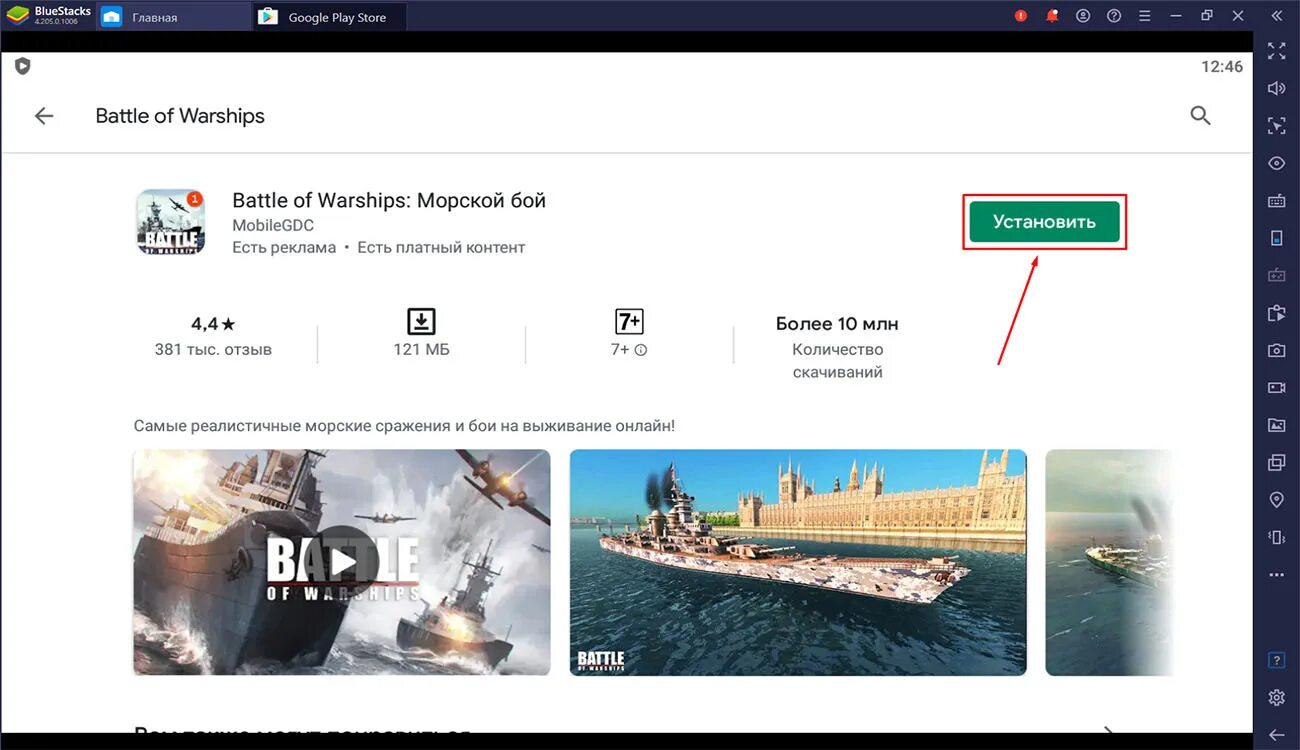This screenshot has width=1300, height=750.
Task: Click the 12:46 clock in the status bar
Action: 1221,67
